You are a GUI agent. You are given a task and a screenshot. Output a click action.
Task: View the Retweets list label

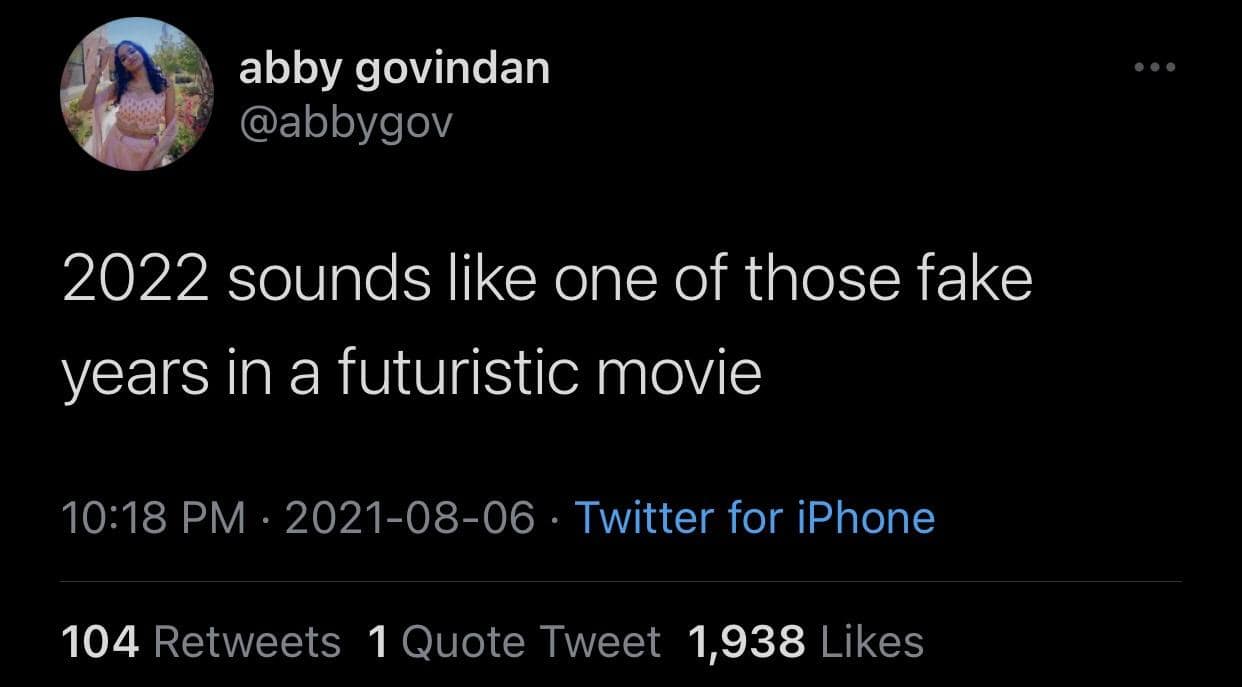tap(248, 641)
